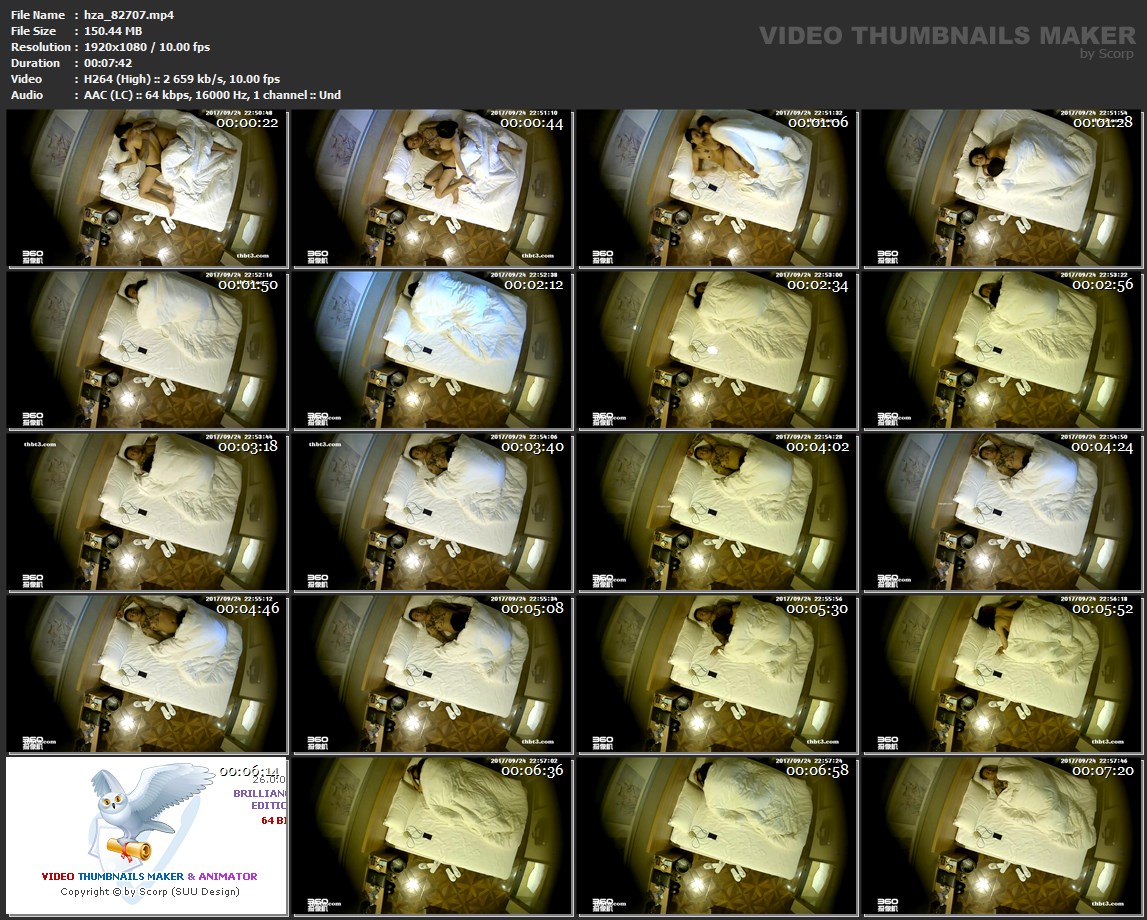This screenshot has height=920, width=1147.
Task: Open the thumbnail at timestamp 00:01:28
Action: tap(1003, 189)
